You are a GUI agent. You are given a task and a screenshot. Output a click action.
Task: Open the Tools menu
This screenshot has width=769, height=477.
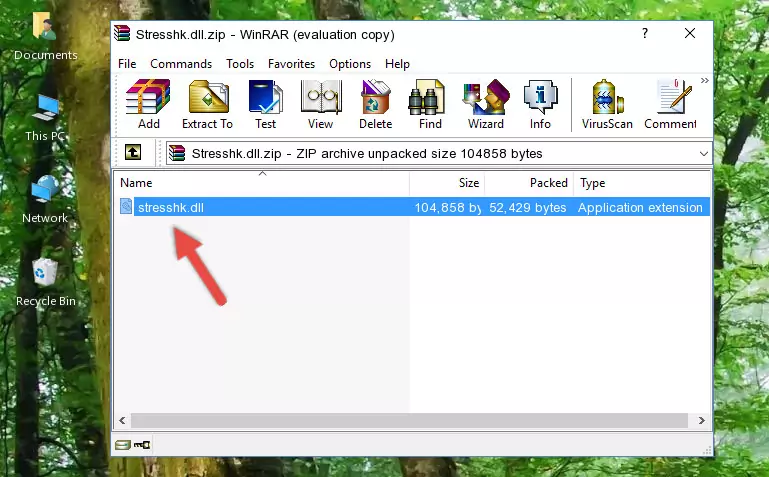pos(240,64)
